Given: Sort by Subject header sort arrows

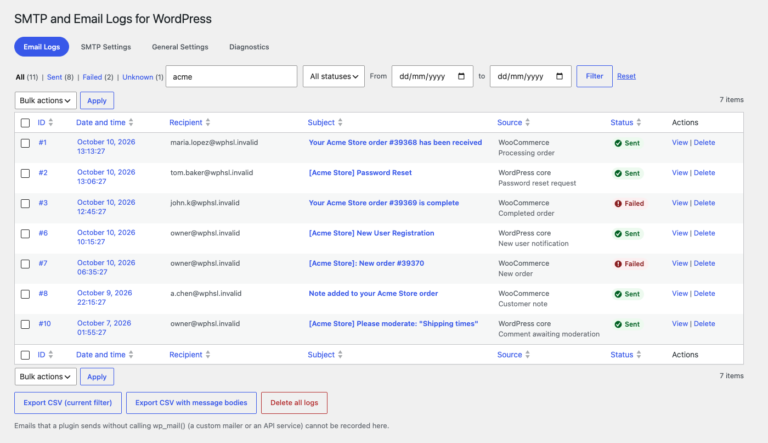Looking at the screenshot, I should (x=340, y=123).
